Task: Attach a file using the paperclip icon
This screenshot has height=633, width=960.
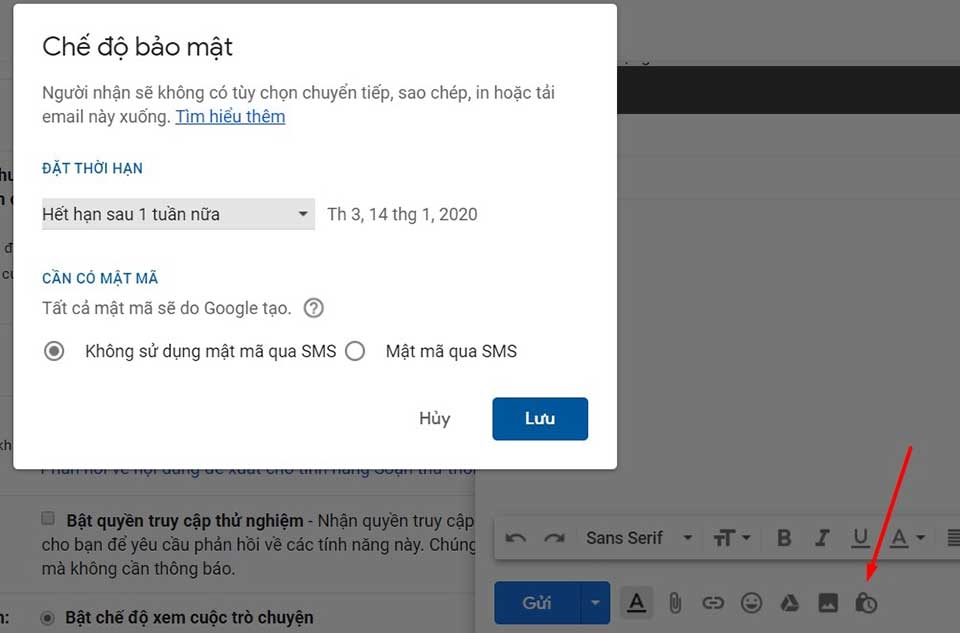Action: coord(675,603)
